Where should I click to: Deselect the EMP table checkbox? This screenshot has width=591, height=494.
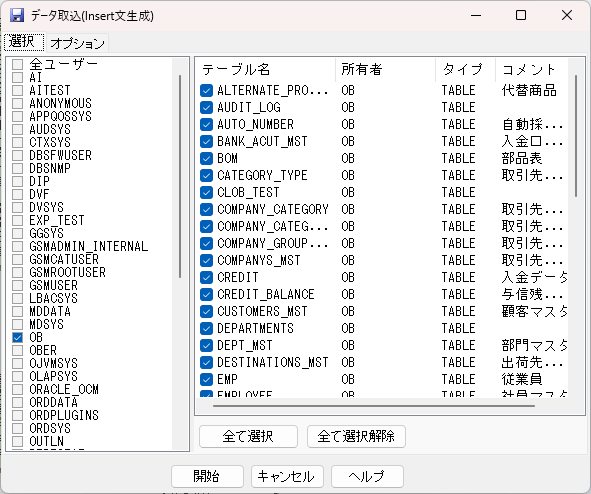[206, 379]
